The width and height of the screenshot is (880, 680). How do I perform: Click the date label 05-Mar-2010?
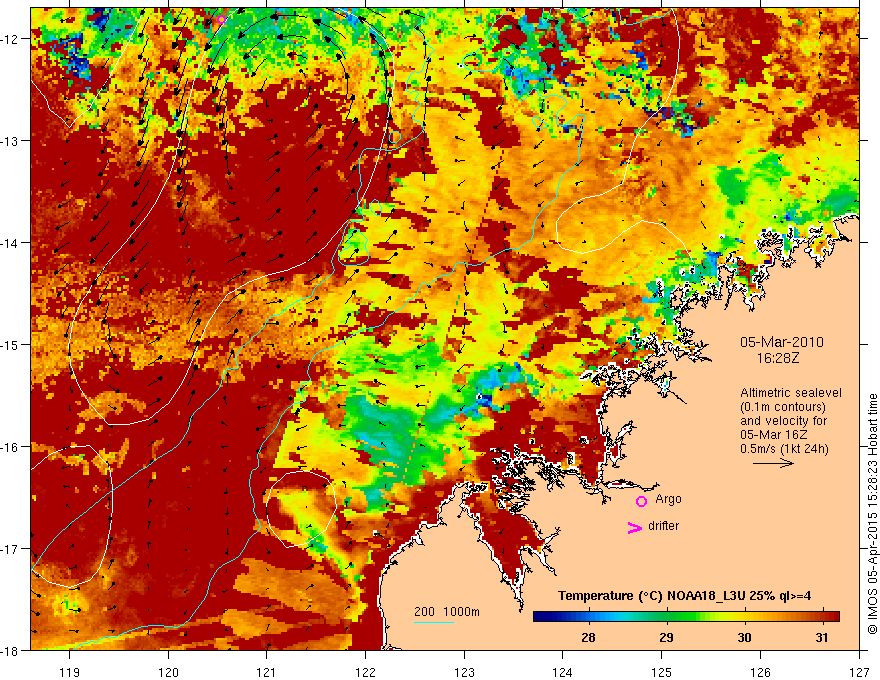pos(782,342)
